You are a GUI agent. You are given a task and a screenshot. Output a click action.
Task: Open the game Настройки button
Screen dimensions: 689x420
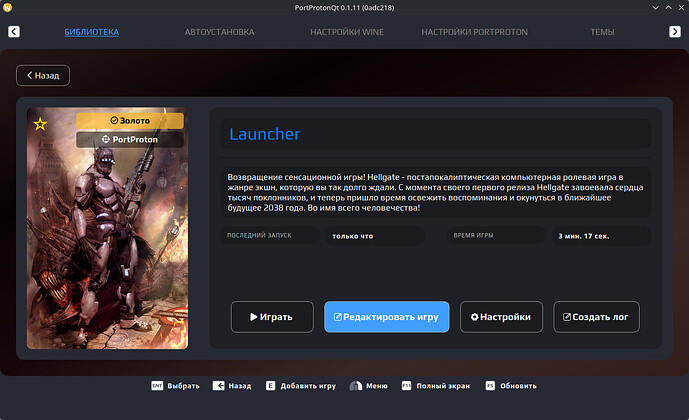(501, 317)
